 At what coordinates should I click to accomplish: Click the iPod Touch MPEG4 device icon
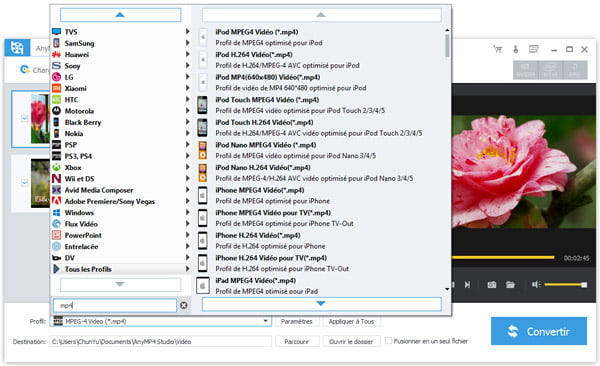202,105
